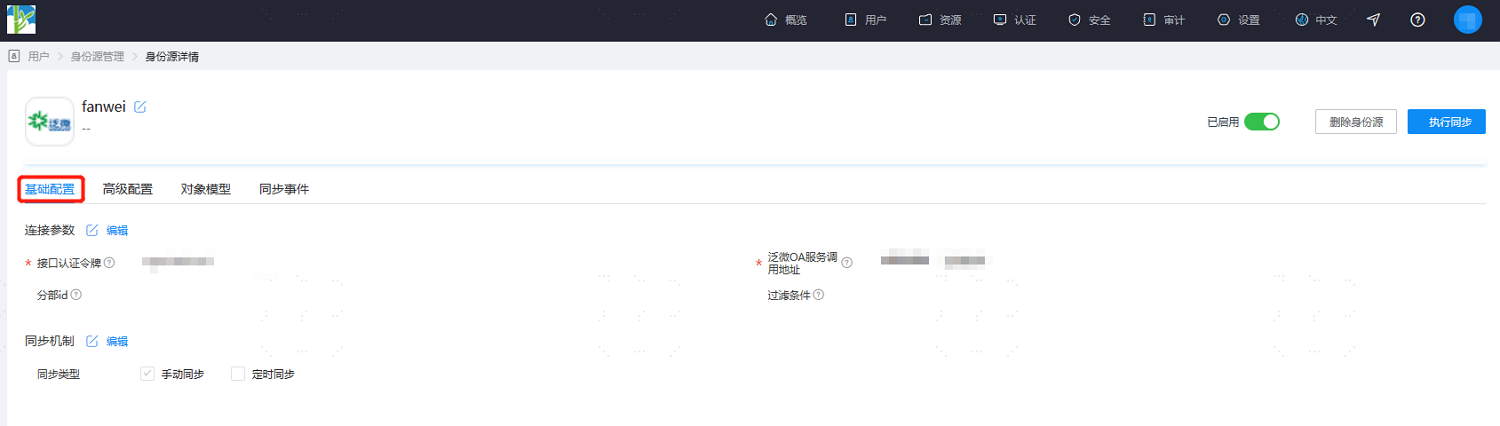The width and height of the screenshot is (1500, 426).
Task: Click the 删除身份源 button
Action: point(1356,122)
